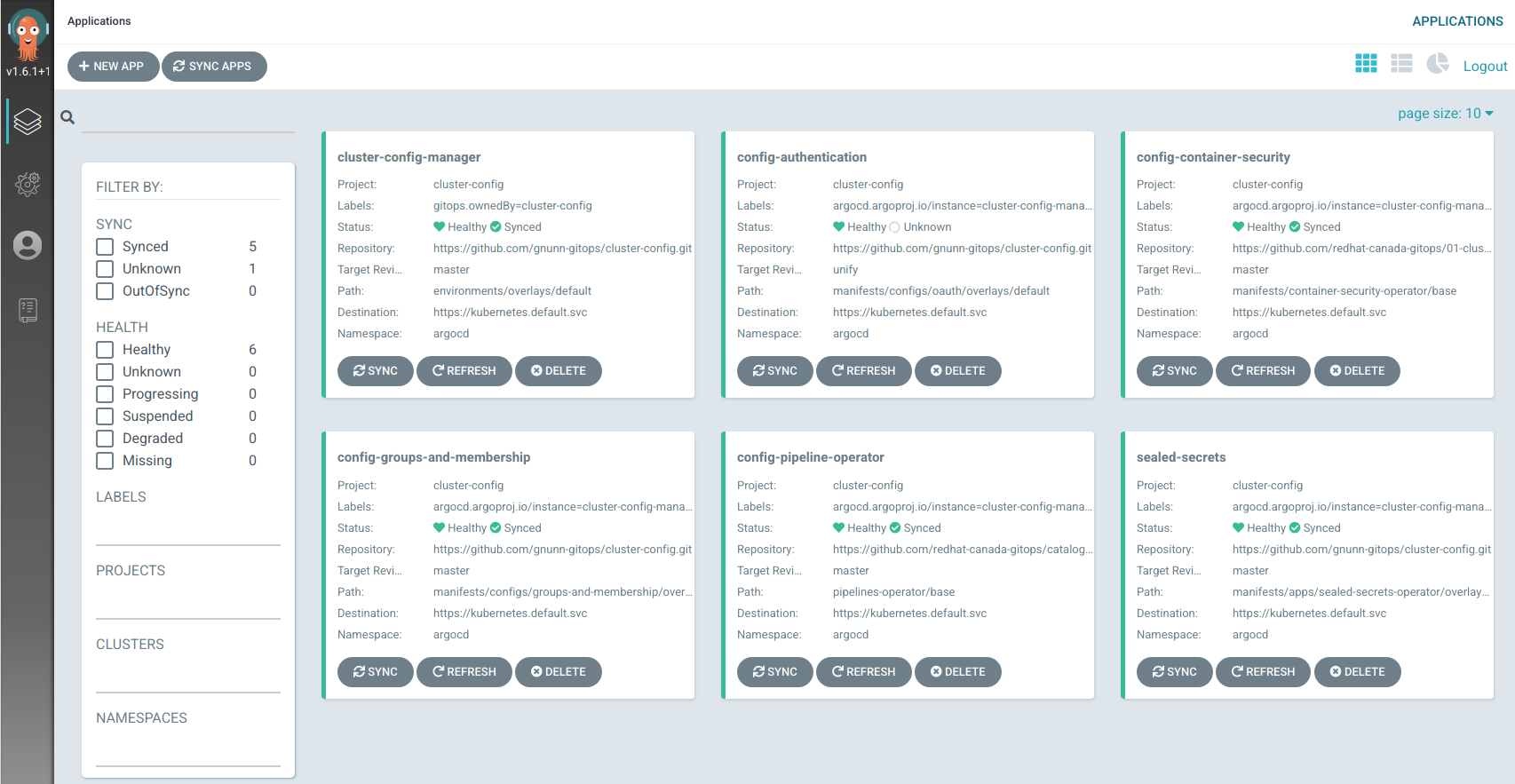Screen dimensions: 1515x784
Task: Sync the config-container-security app
Action: pyautogui.click(x=1175, y=371)
